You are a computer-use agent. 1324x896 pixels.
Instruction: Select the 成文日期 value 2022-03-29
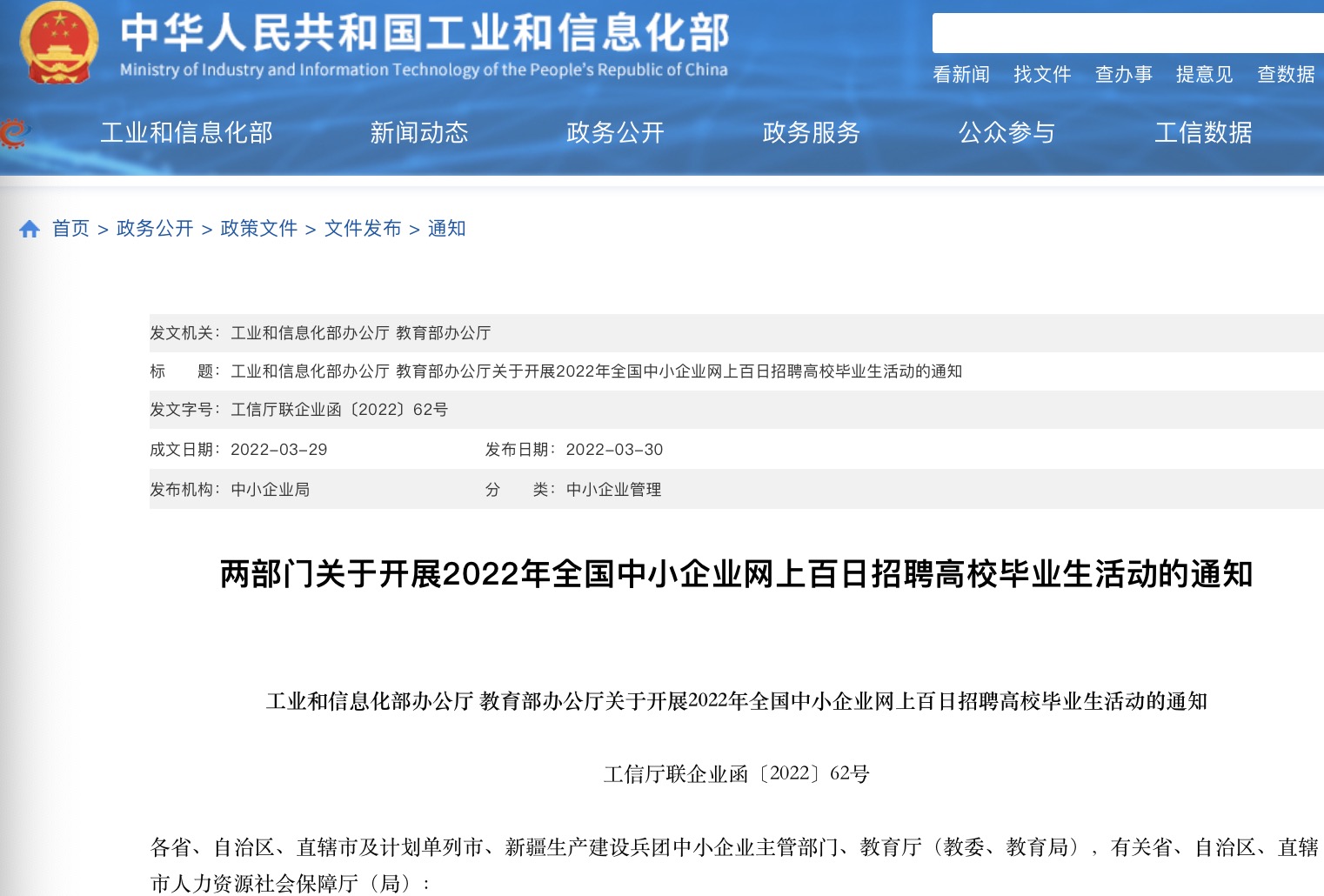[278, 450]
